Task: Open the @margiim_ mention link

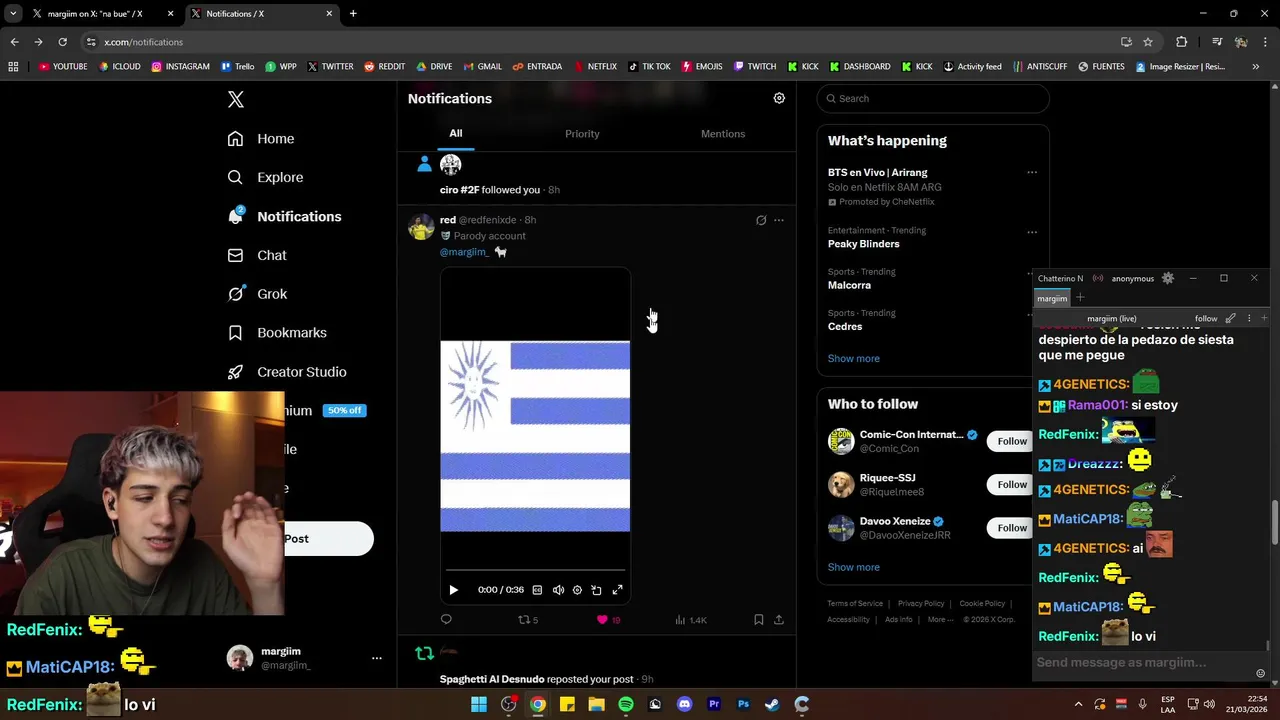Action: [464, 252]
